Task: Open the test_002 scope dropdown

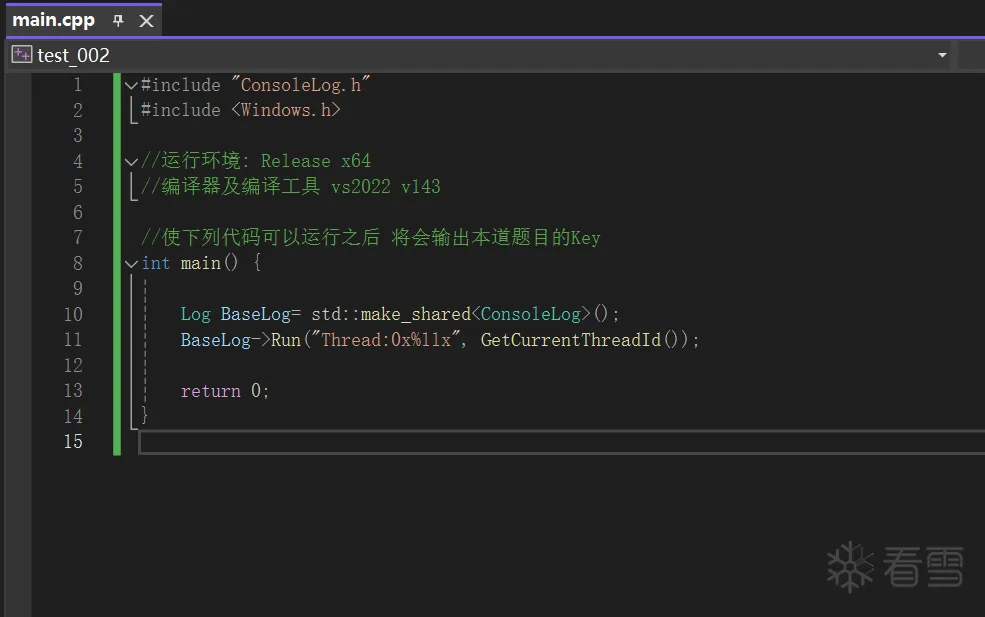Action: 942,55
